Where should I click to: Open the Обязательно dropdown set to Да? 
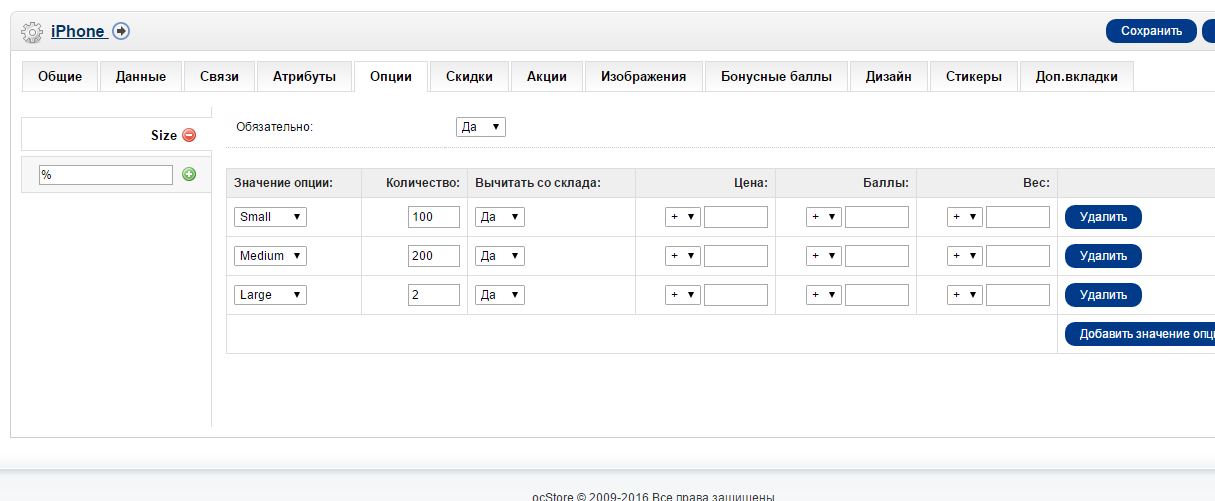481,127
